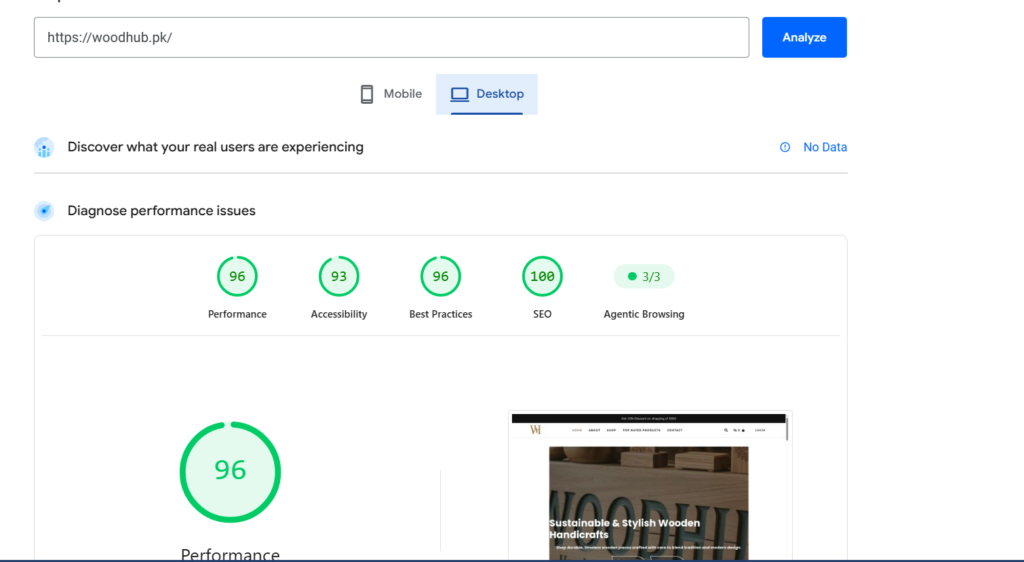Image resolution: width=1024 pixels, height=562 pixels.
Task: Click 'Diagnose performance issues' heading
Action: pyautogui.click(x=161, y=211)
